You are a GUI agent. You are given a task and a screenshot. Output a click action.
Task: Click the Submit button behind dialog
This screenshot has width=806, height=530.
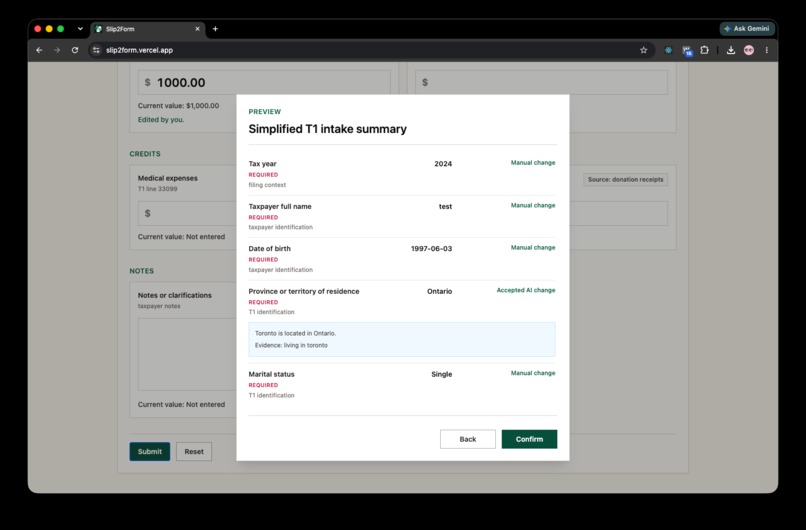tap(150, 451)
